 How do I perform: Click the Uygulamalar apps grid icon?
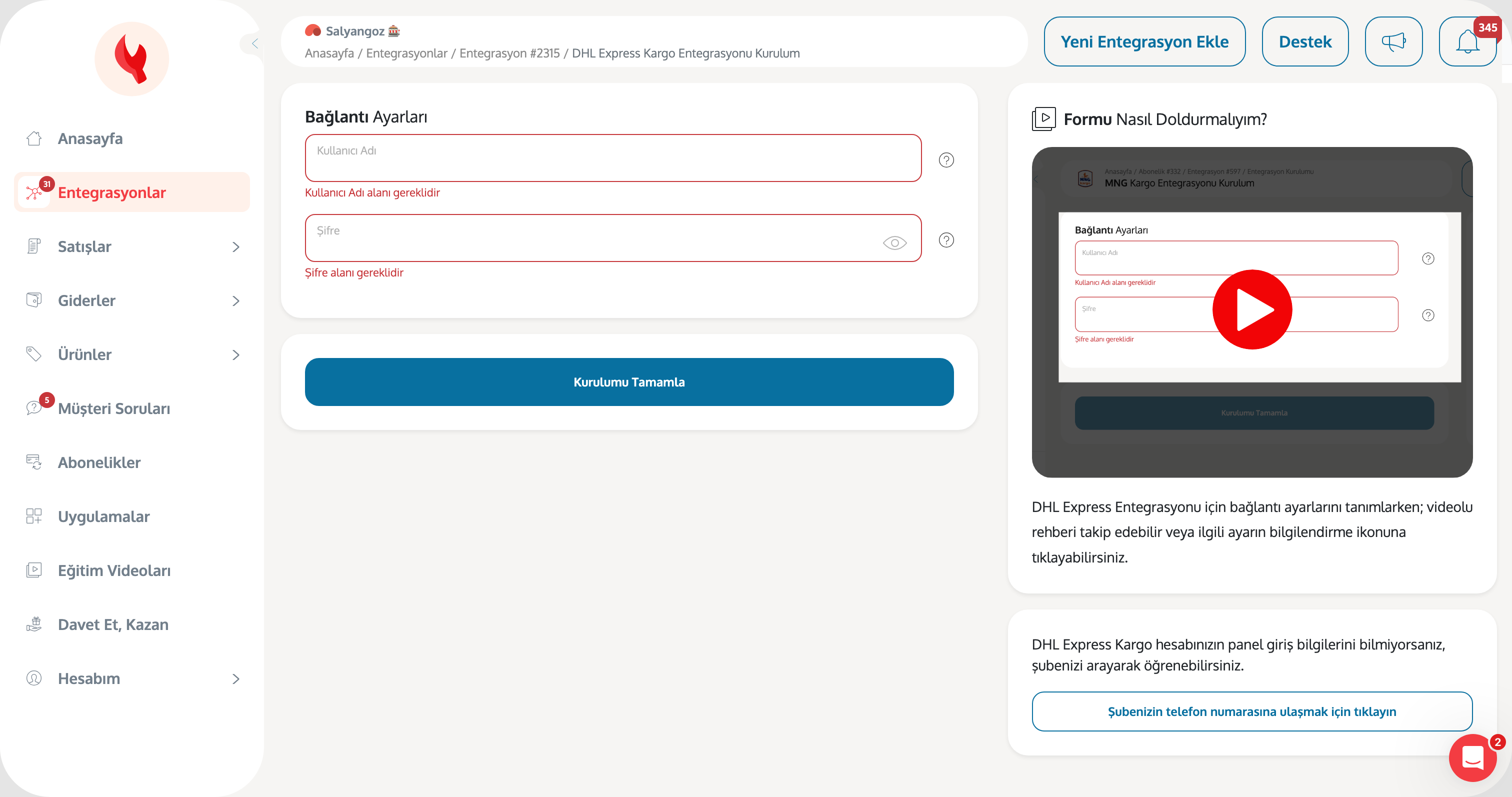click(34, 516)
